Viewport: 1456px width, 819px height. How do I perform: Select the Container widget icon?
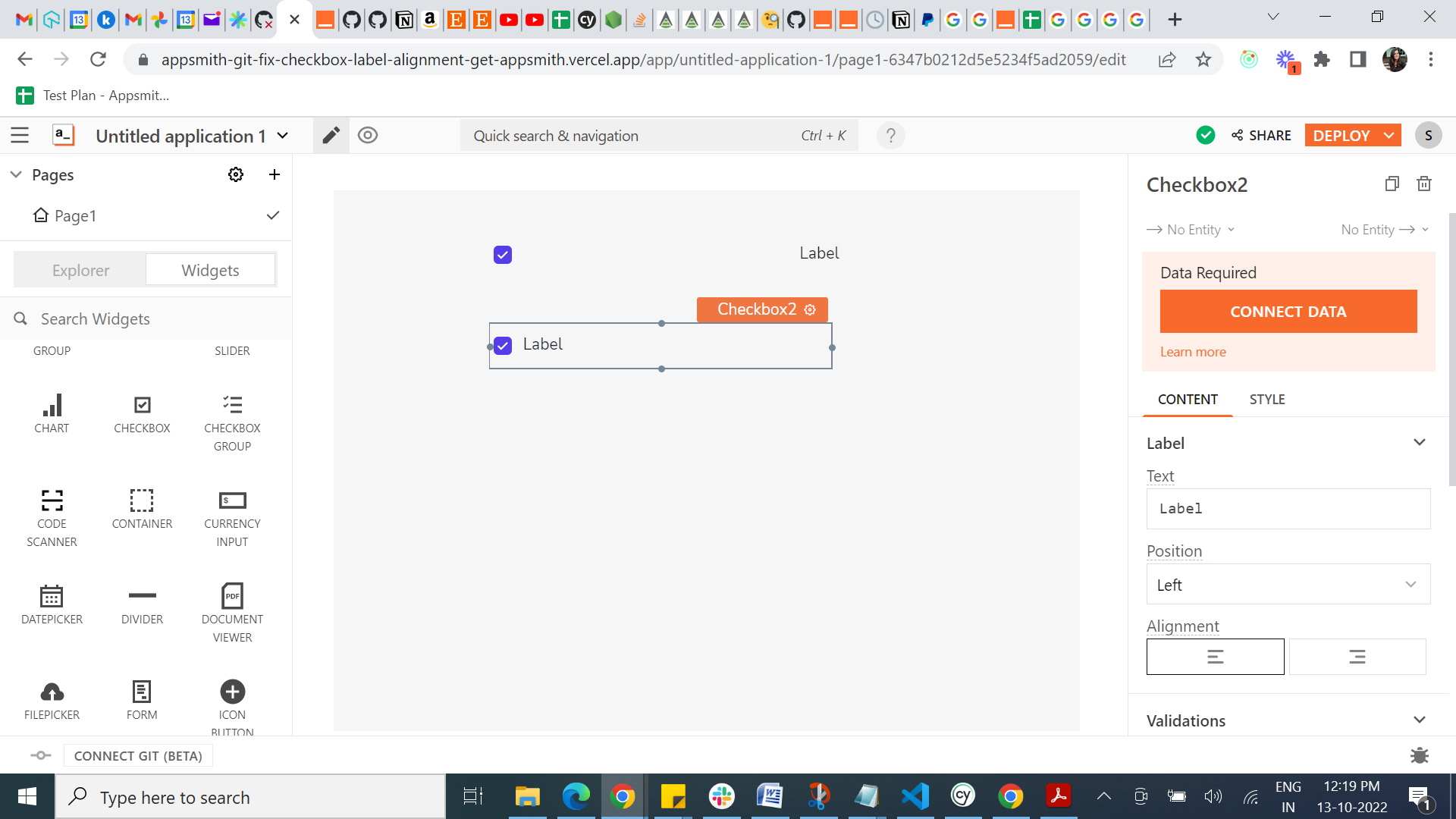click(x=142, y=501)
